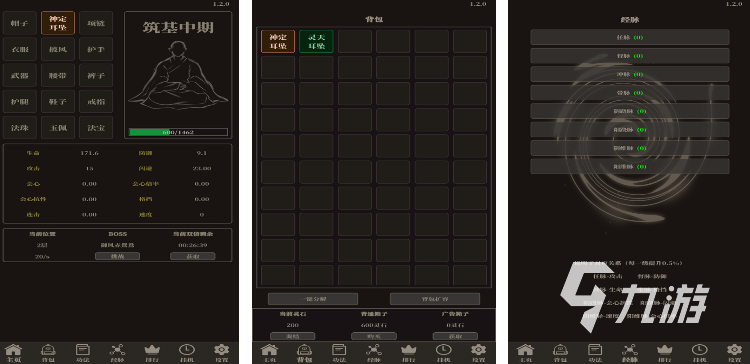Click the 筑基中期 realm title
This screenshot has height=364, width=750.
178,27
